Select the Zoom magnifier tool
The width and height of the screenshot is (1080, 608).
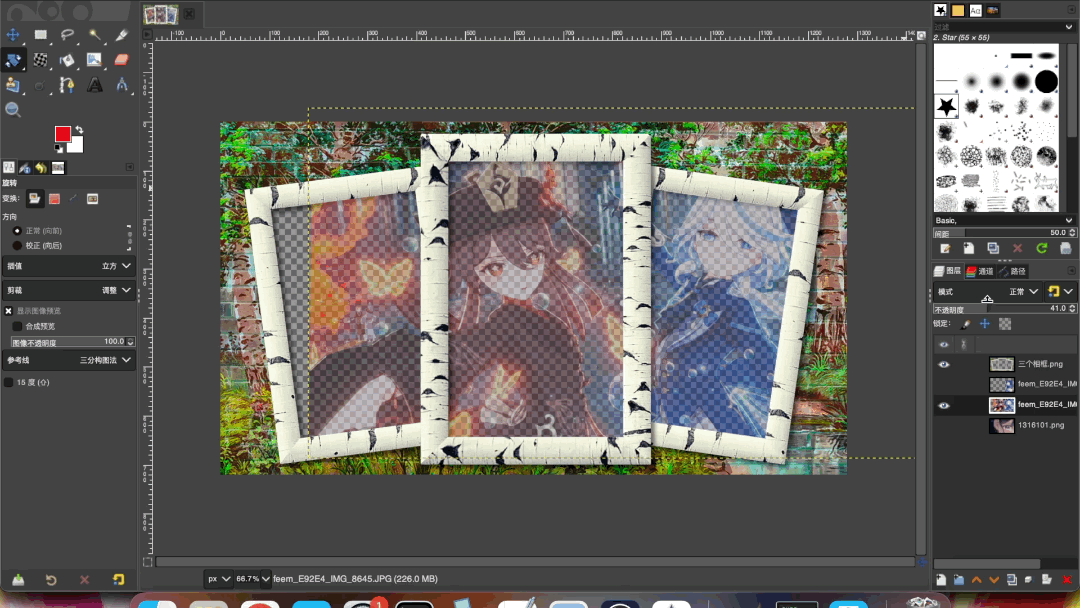(x=13, y=109)
